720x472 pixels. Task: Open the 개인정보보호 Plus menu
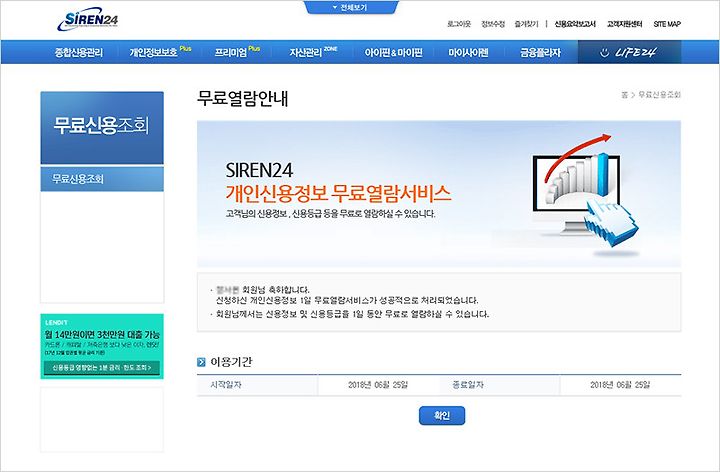pos(160,52)
